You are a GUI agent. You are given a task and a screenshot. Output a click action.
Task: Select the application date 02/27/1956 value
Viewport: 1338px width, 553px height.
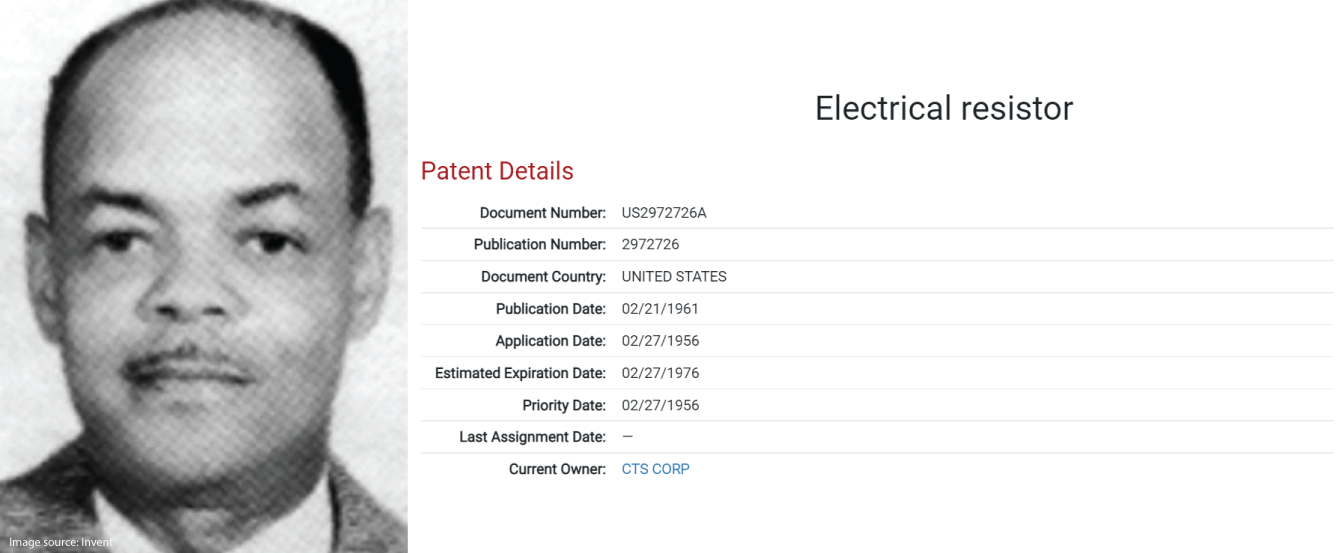coord(660,341)
